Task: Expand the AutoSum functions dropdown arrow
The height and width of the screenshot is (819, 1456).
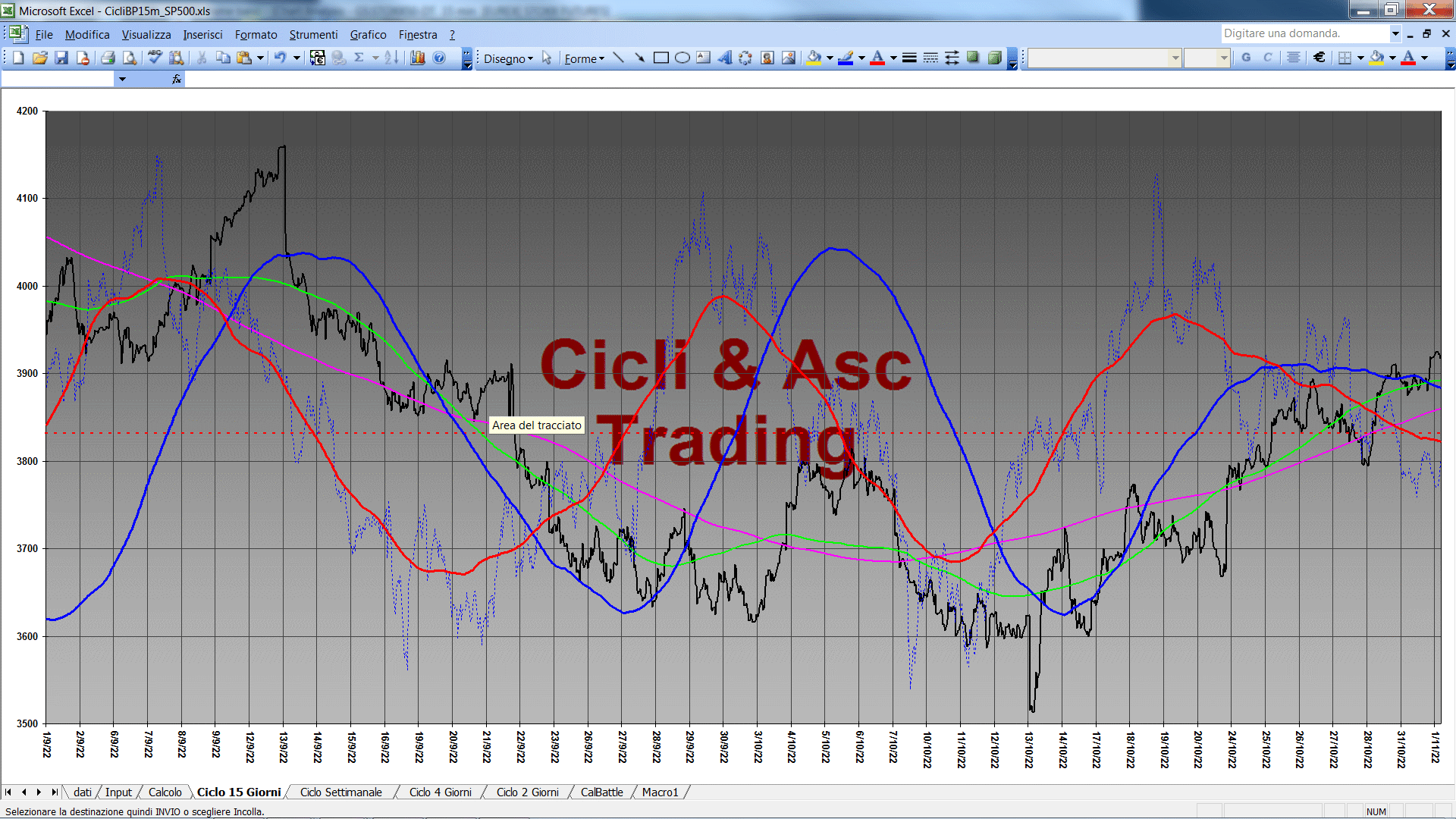Action: tap(375, 58)
